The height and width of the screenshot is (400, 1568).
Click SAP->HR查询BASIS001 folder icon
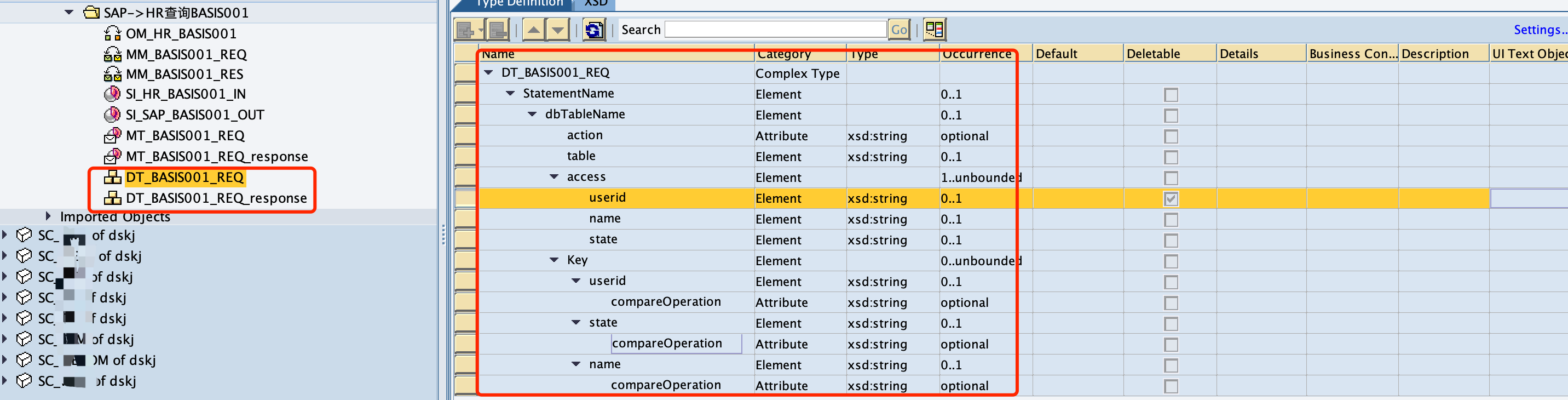tap(91, 12)
